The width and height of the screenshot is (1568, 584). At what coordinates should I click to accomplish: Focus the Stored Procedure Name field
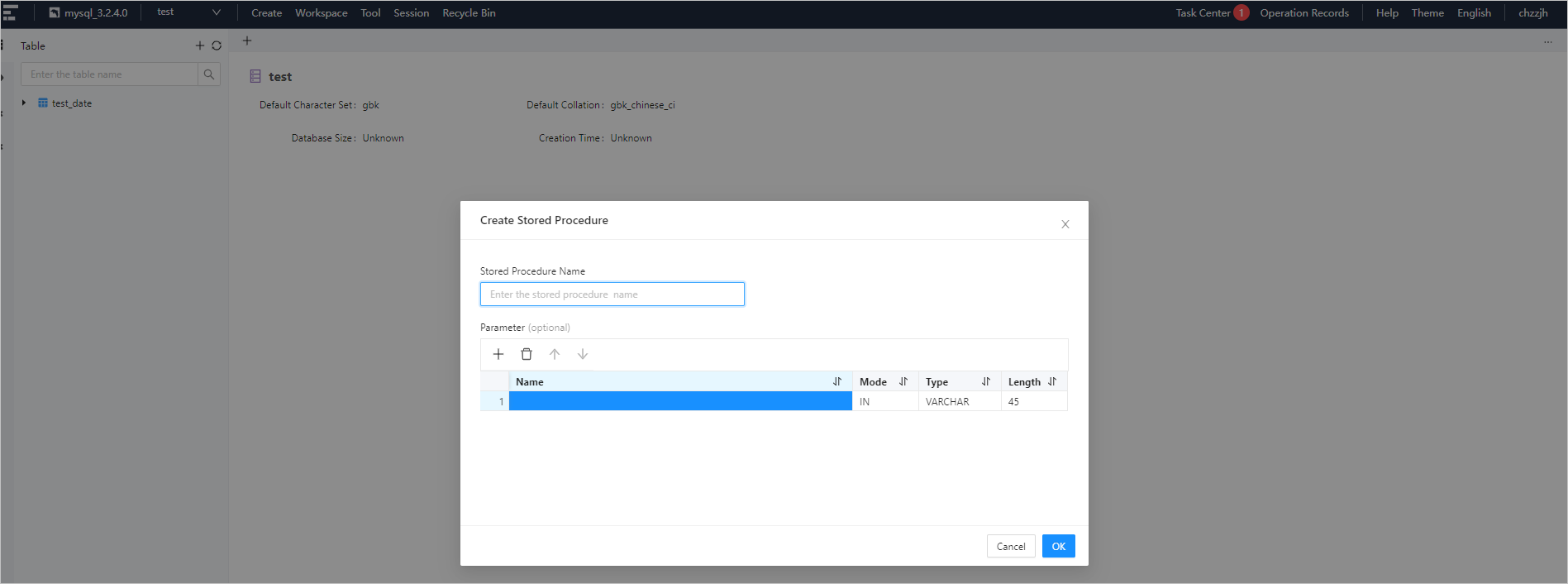tap(612, 294)
